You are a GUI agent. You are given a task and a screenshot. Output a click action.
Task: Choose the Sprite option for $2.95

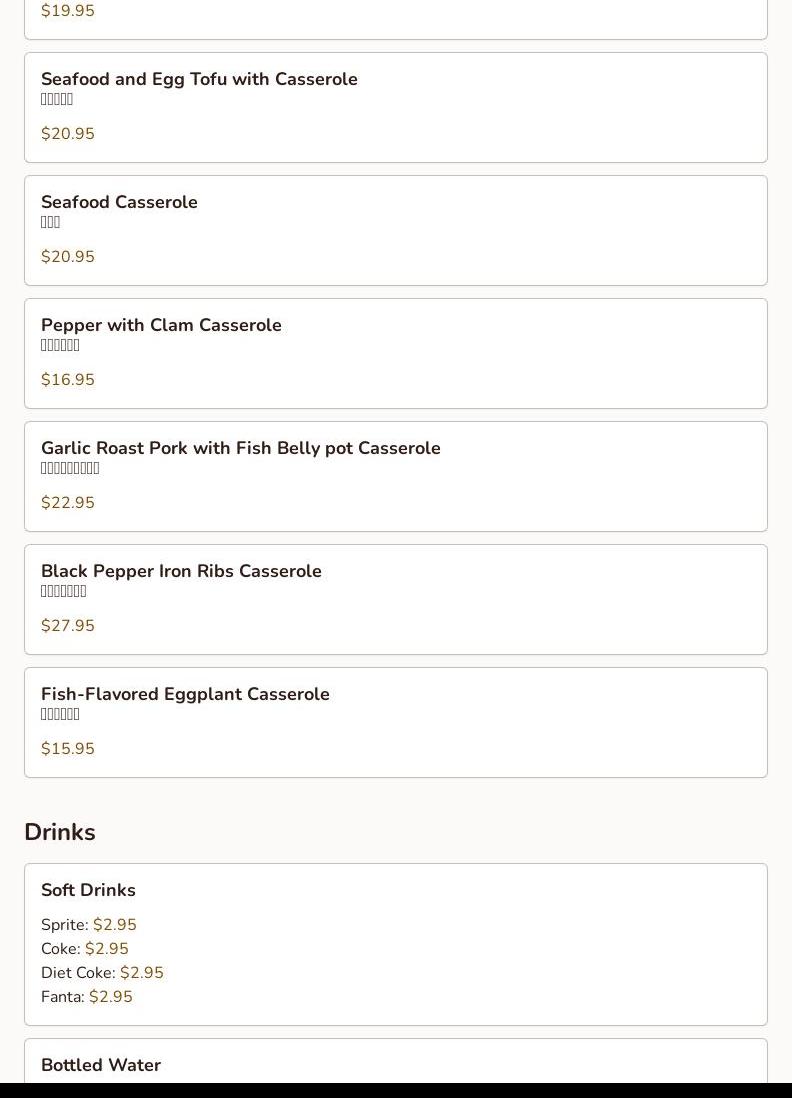(89, 925)
